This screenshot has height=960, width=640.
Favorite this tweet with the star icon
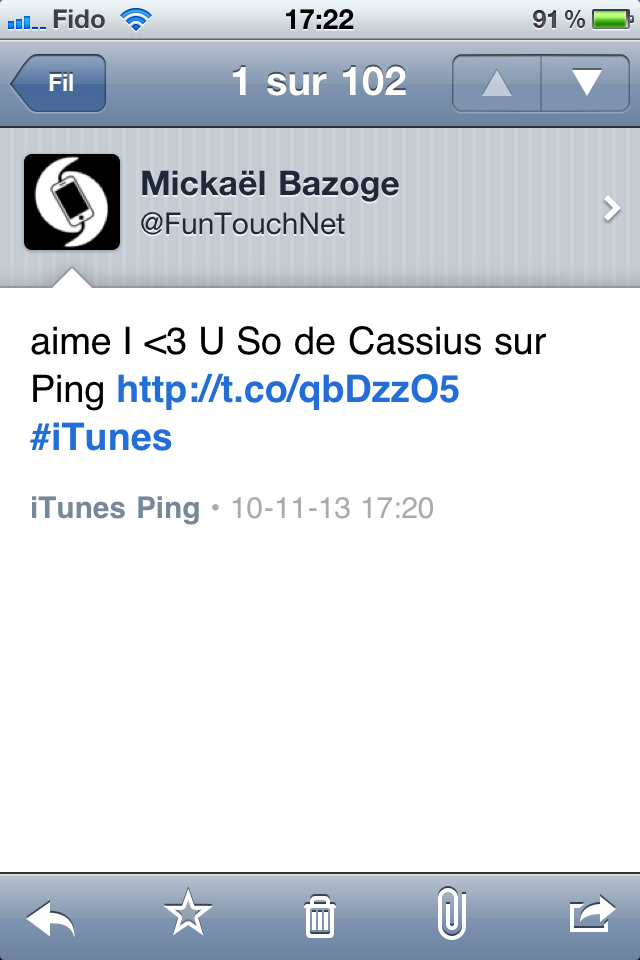click(x=188, y=912)
